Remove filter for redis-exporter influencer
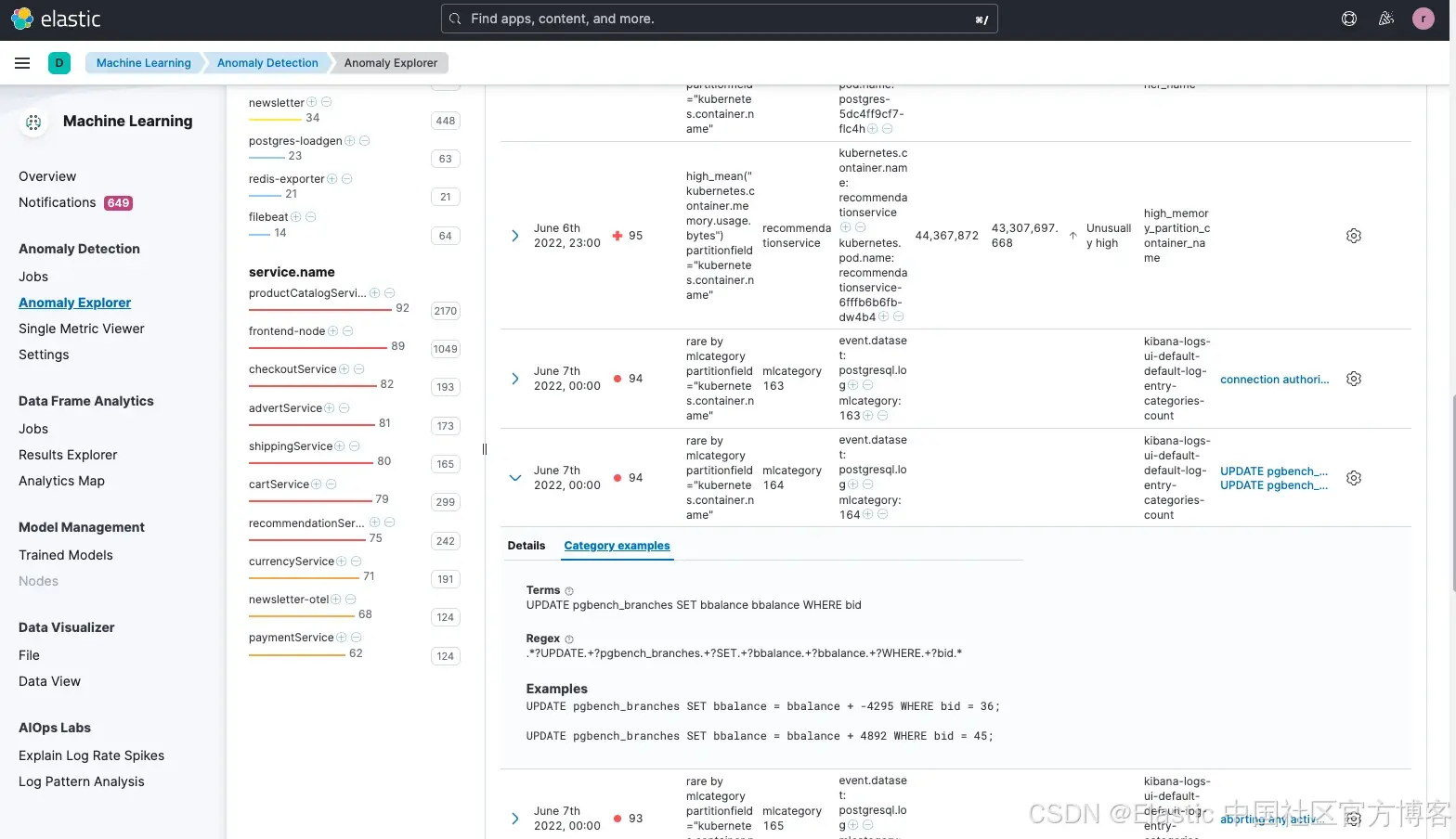Screen dimensions: 1456x839 [347, 179]
